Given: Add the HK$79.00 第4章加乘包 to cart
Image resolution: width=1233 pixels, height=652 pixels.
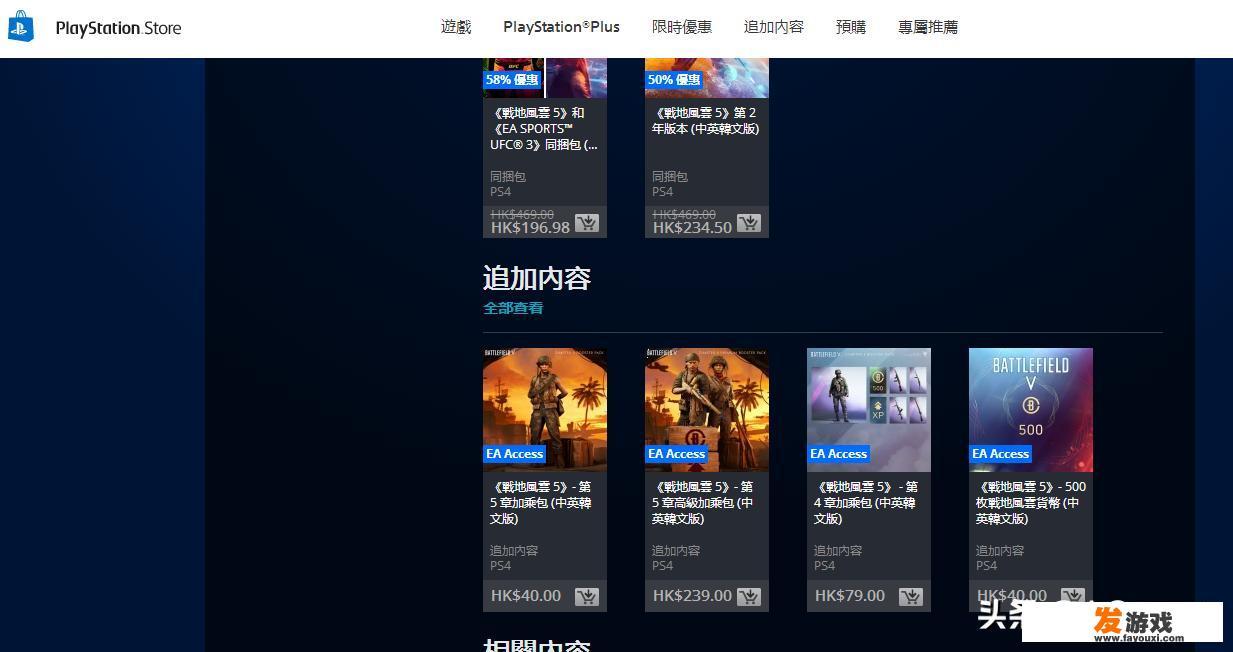Looking at the screenshot, I should [911, 596].
